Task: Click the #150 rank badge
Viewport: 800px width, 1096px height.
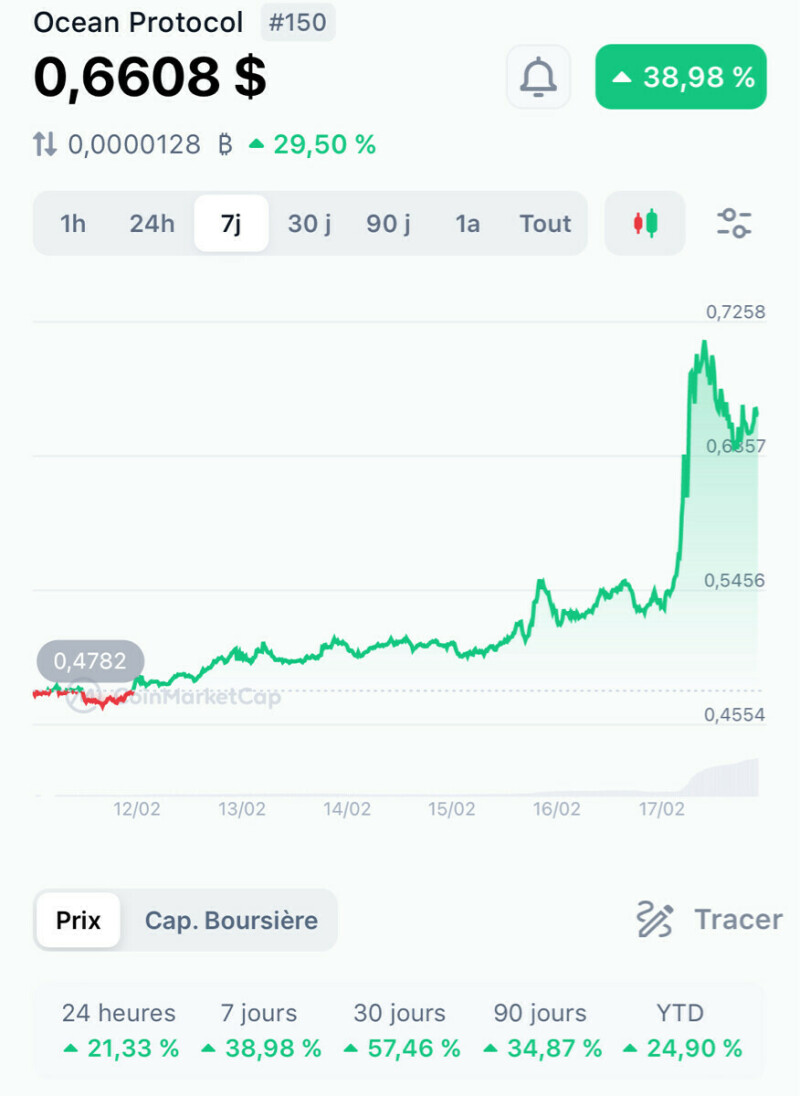Action: [x=298, y=22]
